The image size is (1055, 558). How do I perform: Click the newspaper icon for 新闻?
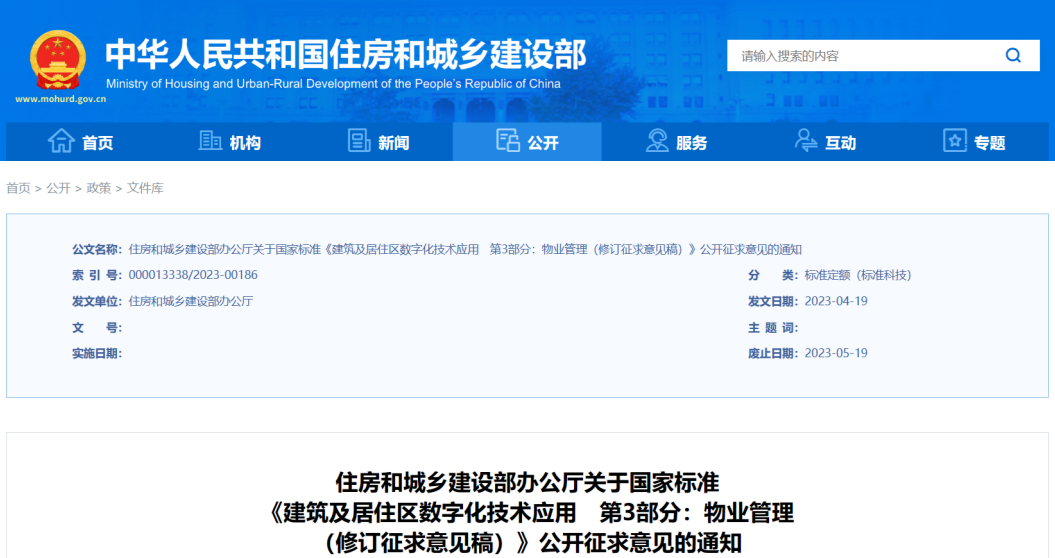(359, 141)
